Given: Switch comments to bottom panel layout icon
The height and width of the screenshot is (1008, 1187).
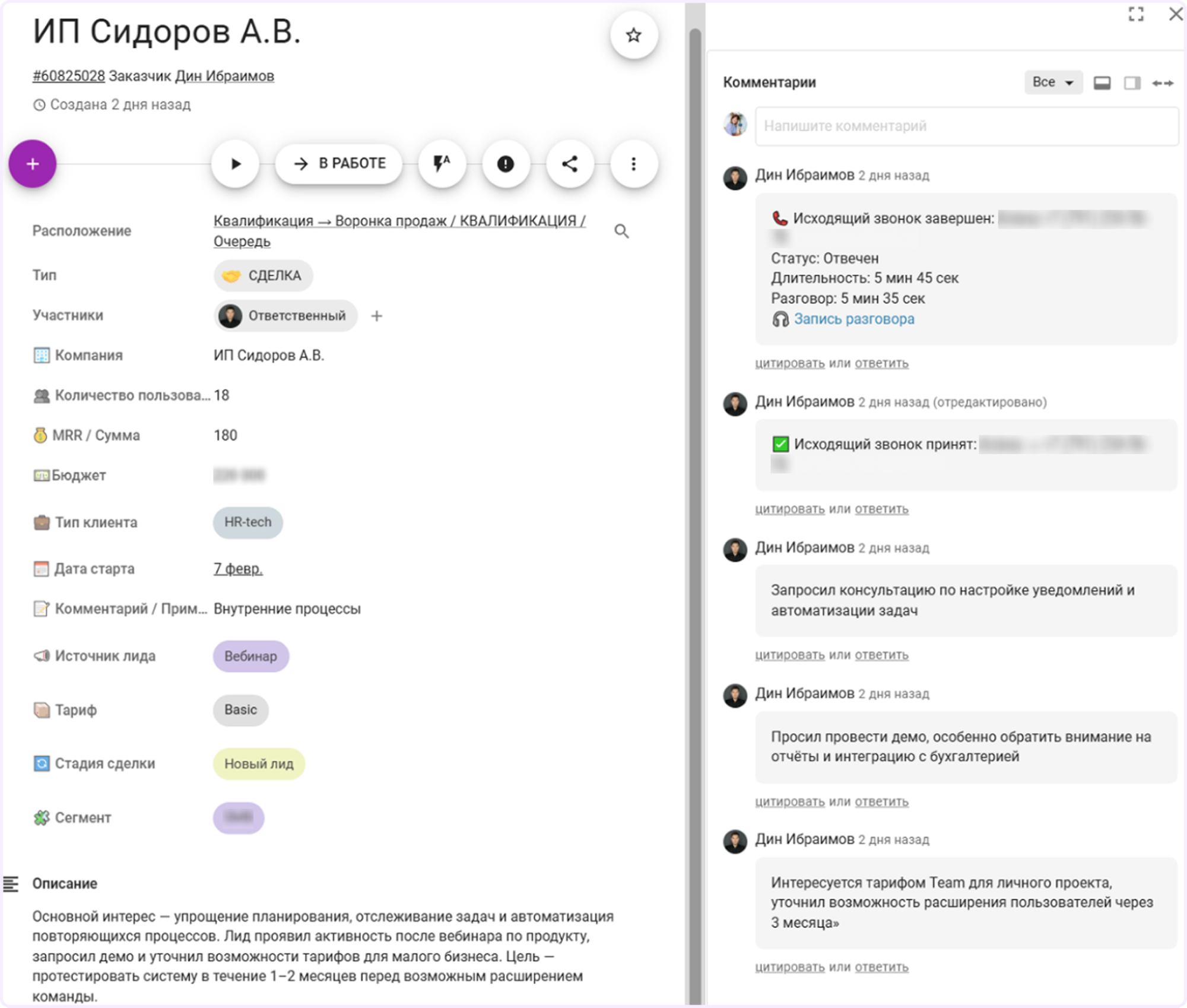Looking at the screenshot, I should 1103,83.
